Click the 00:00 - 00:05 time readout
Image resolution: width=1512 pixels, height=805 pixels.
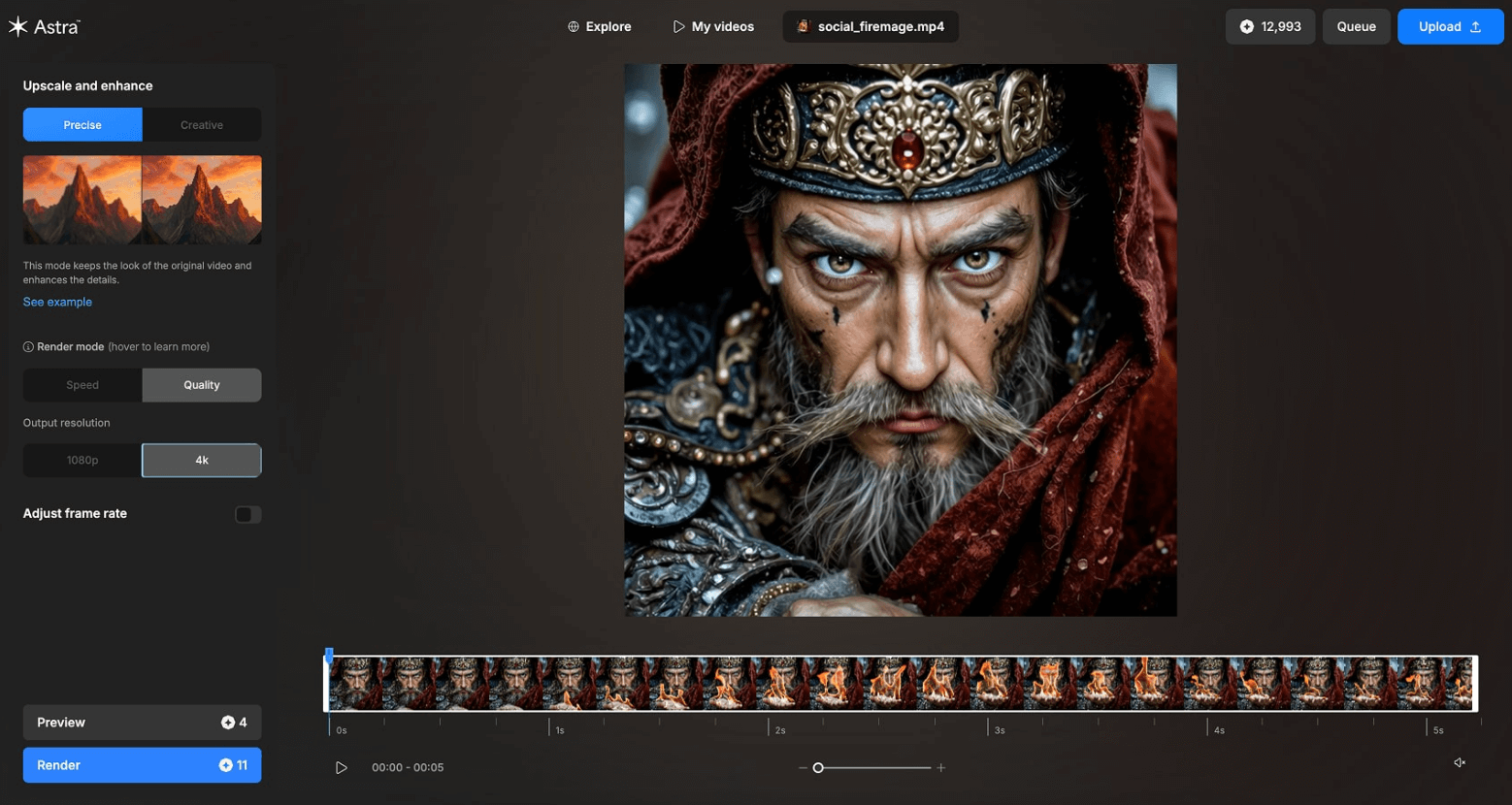(x=408, y=767)
